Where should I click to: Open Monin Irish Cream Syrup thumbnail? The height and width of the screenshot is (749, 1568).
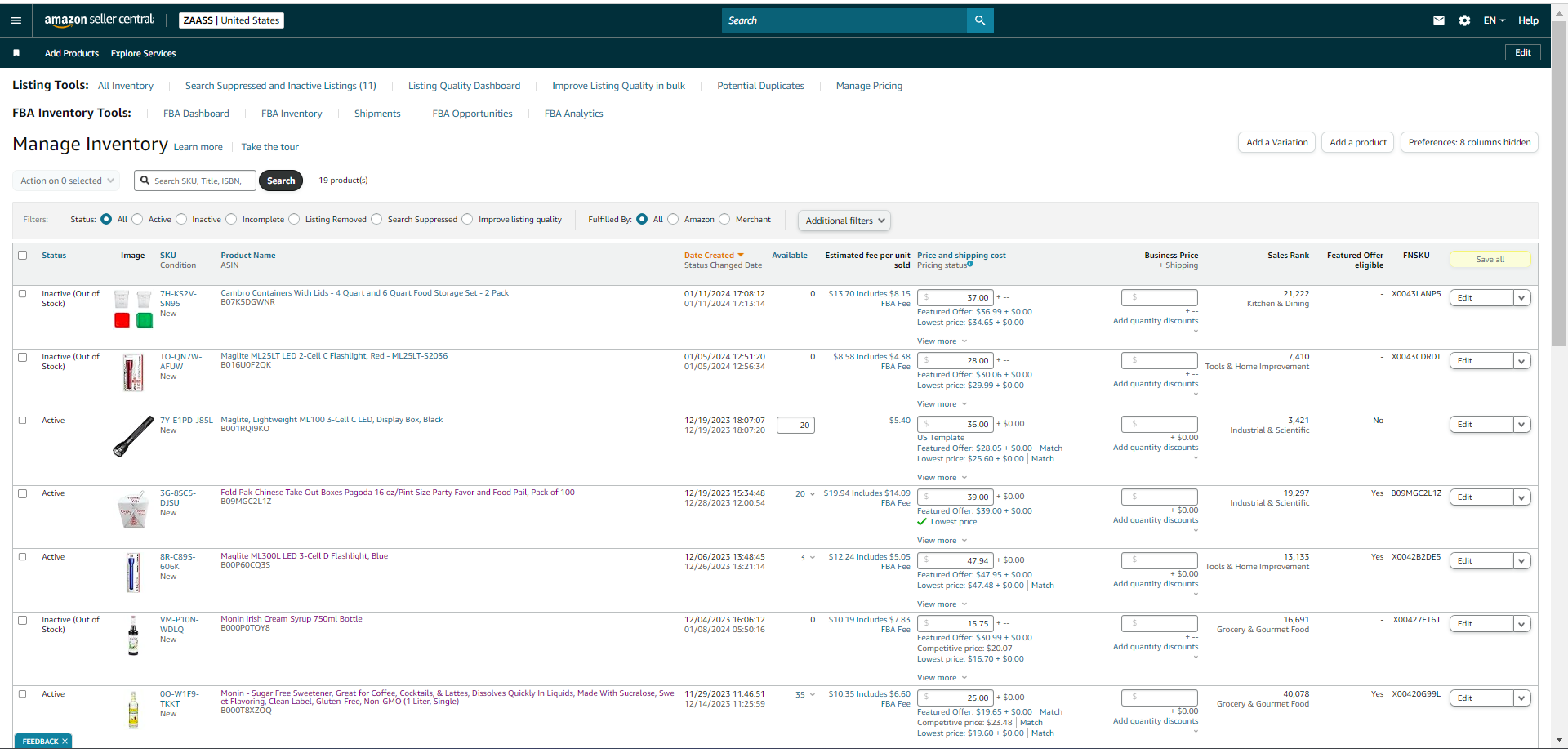(133, 635)
